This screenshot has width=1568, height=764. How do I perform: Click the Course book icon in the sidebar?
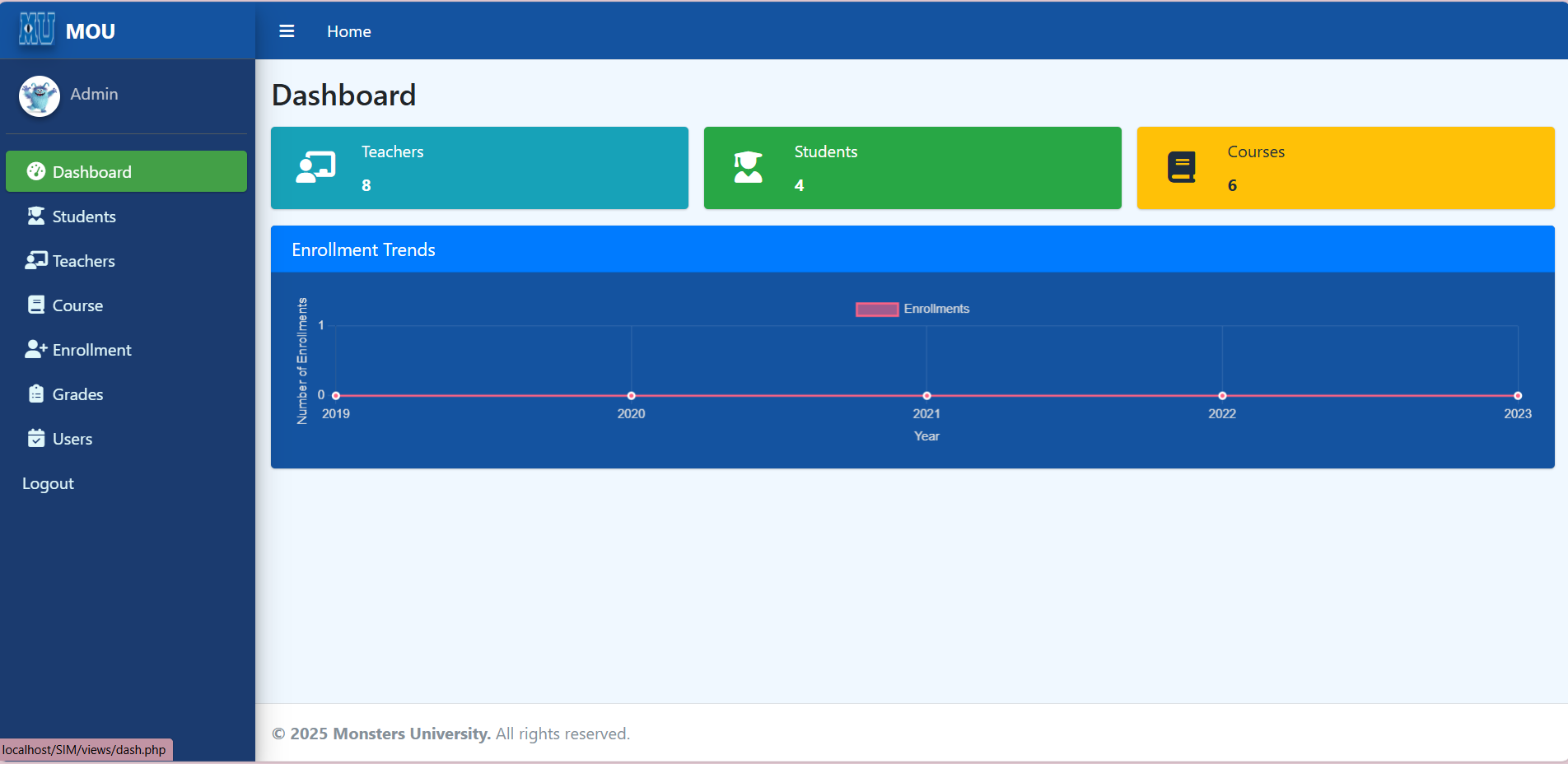click(36, 305)
